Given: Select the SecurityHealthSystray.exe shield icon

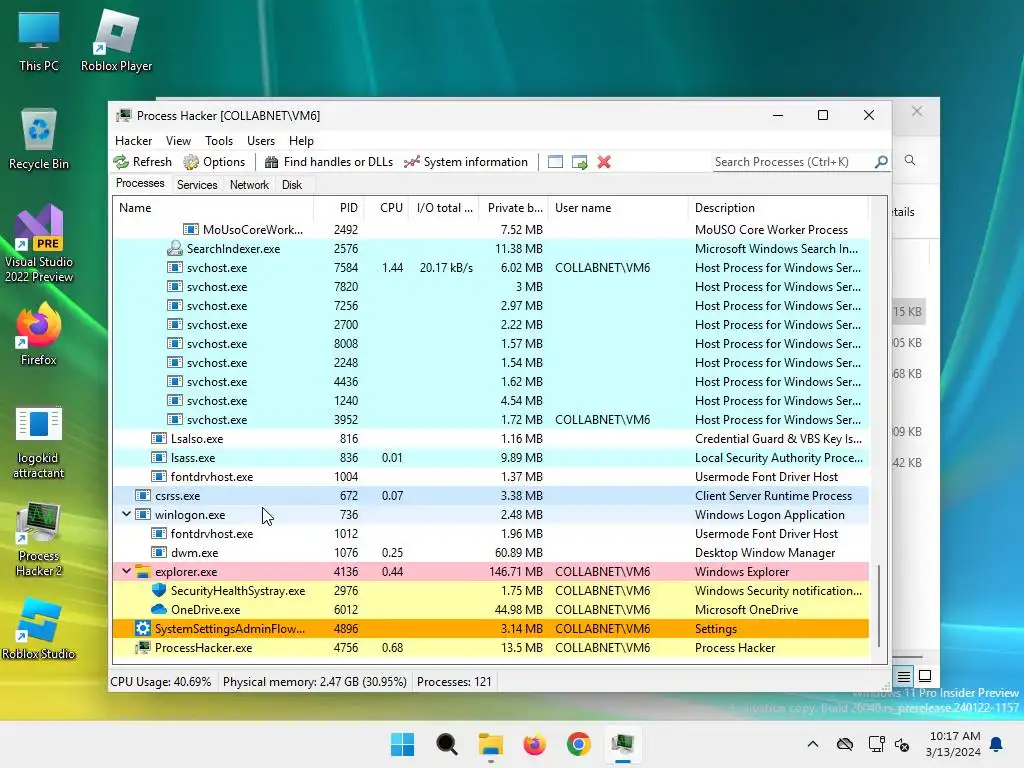Looking at the screenshot, I should [x=159, y=590].
